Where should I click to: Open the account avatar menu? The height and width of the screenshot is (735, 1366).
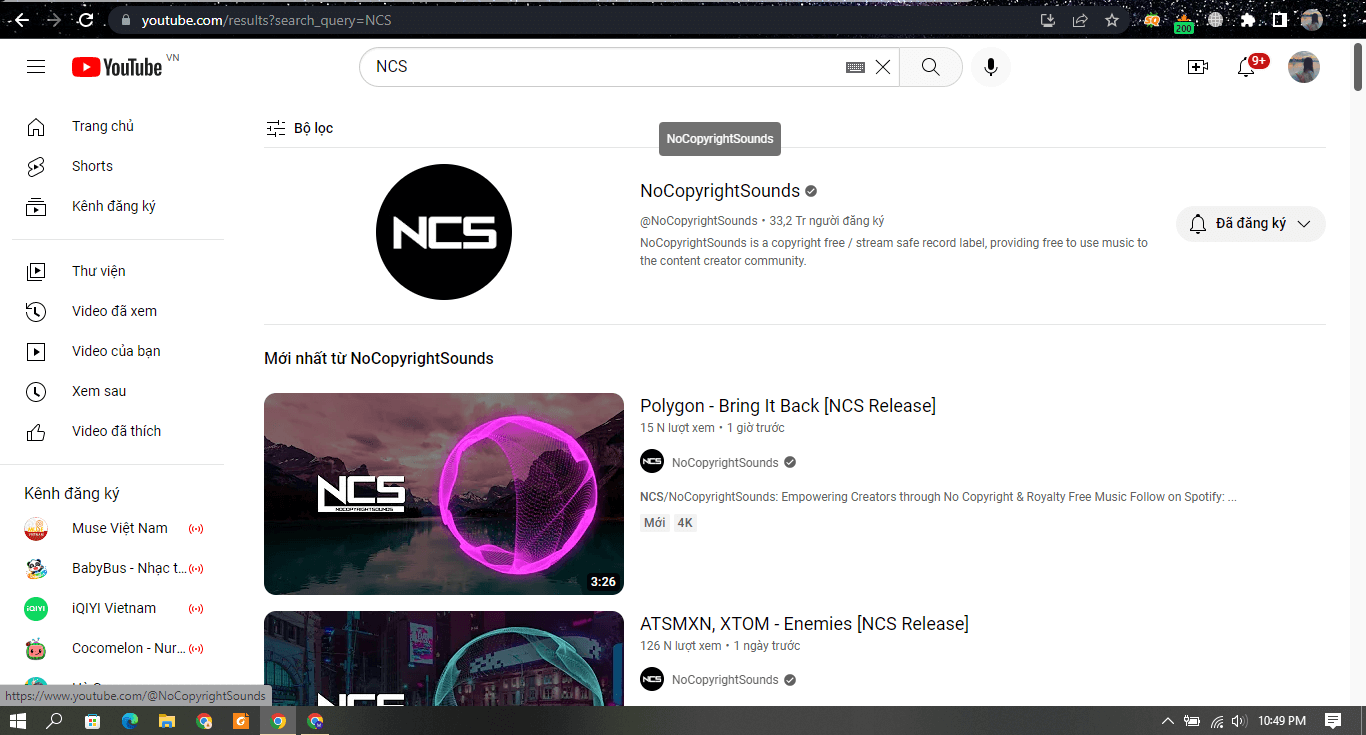click(x=1303, y=67)
